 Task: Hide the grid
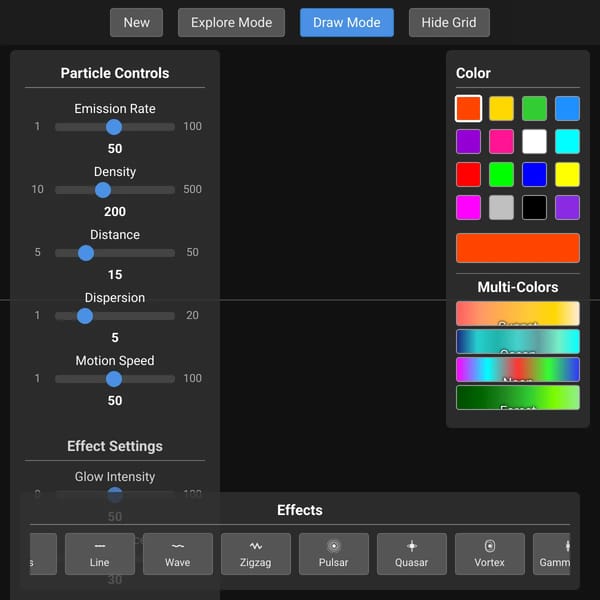pos(449,23)
